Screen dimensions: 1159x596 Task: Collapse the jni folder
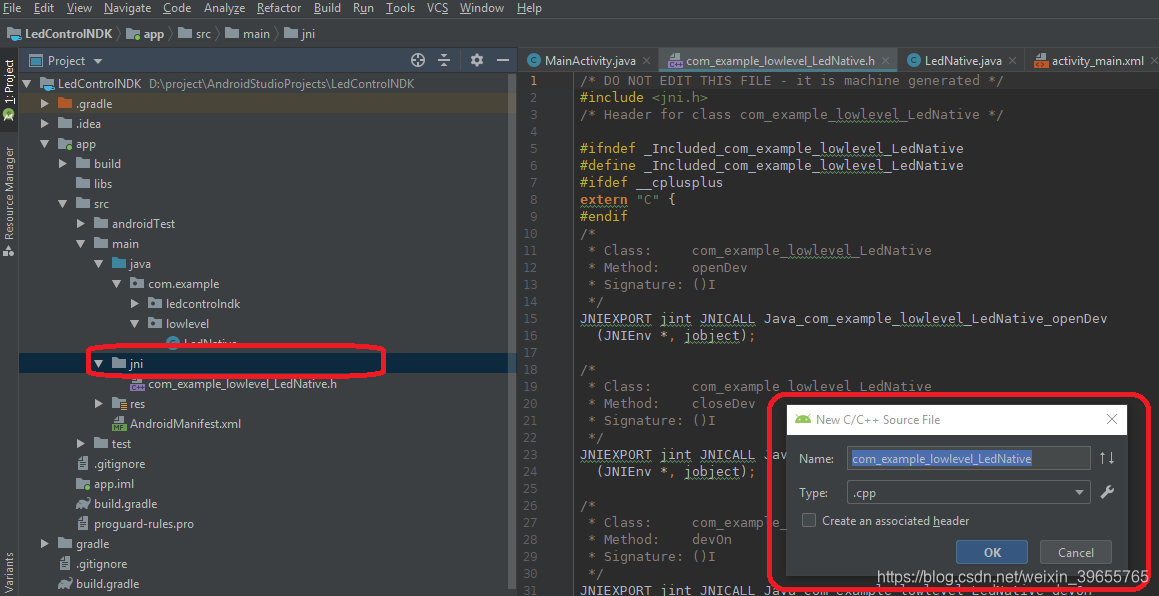point(99,363)
